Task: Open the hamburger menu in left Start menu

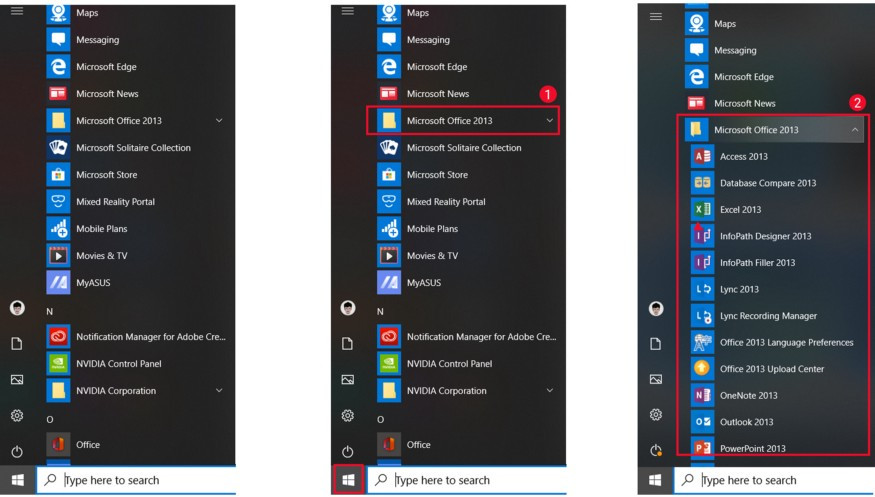Action: pos(17,11)
